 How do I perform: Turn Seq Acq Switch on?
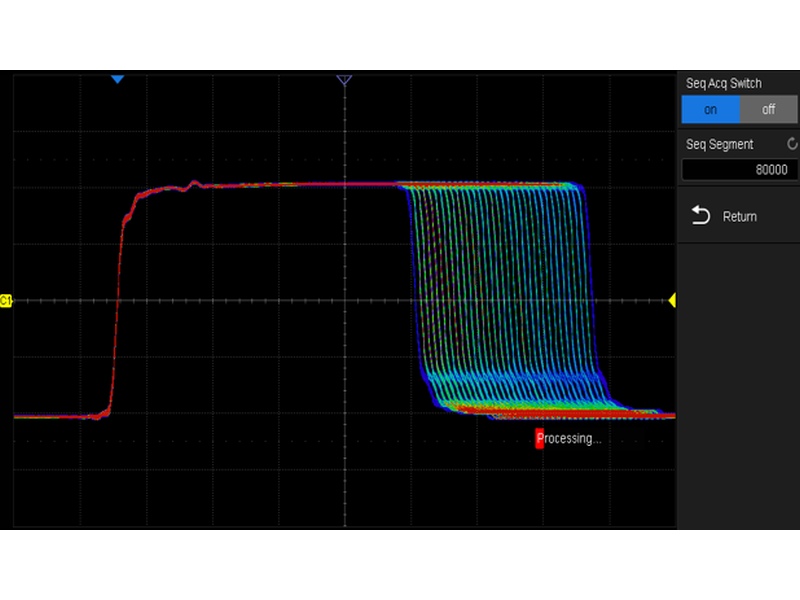pyautogui.click(x=710, y=110)
